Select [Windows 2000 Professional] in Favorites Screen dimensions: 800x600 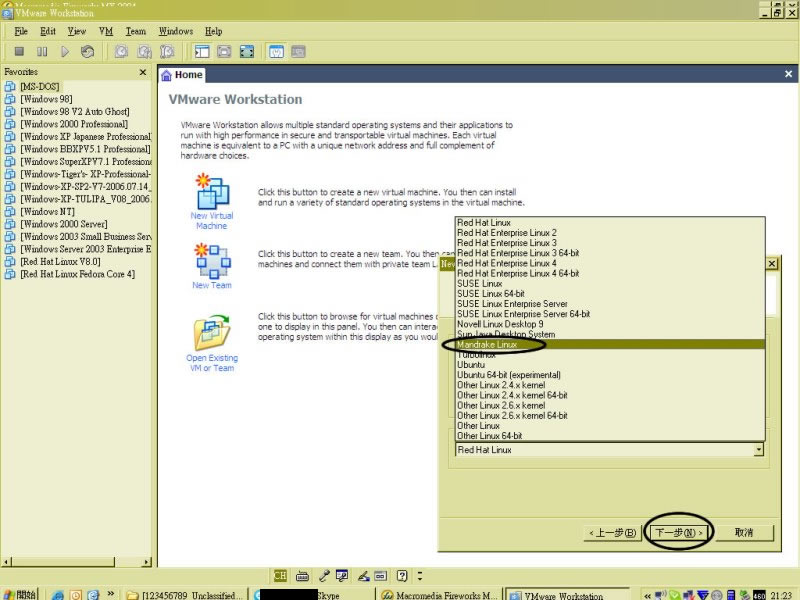coord(74,124)
